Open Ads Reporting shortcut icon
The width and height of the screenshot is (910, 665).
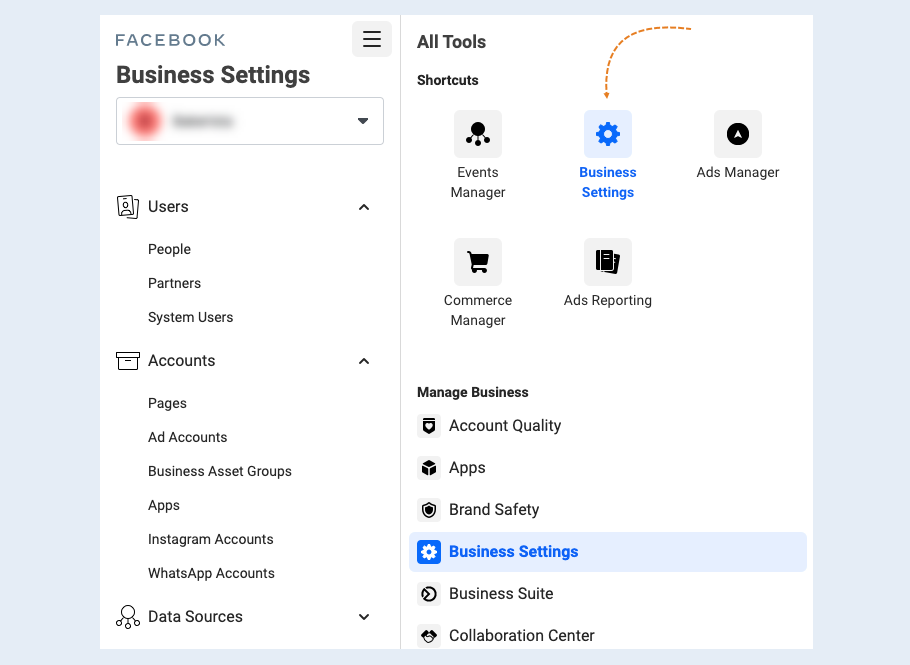(608, 262)
